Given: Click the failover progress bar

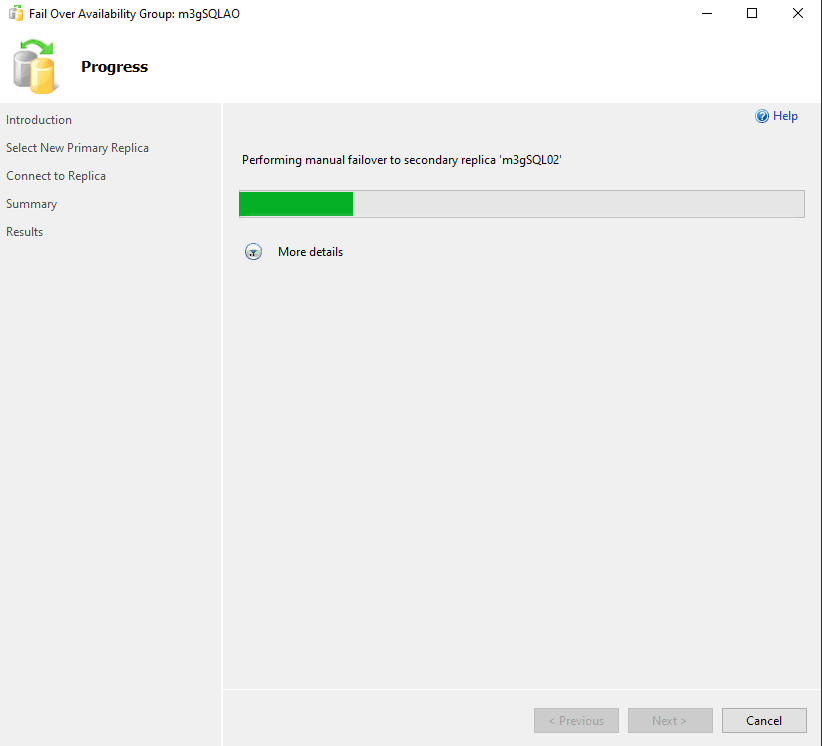Looking at the screenshot, I should tap(522, 204).
